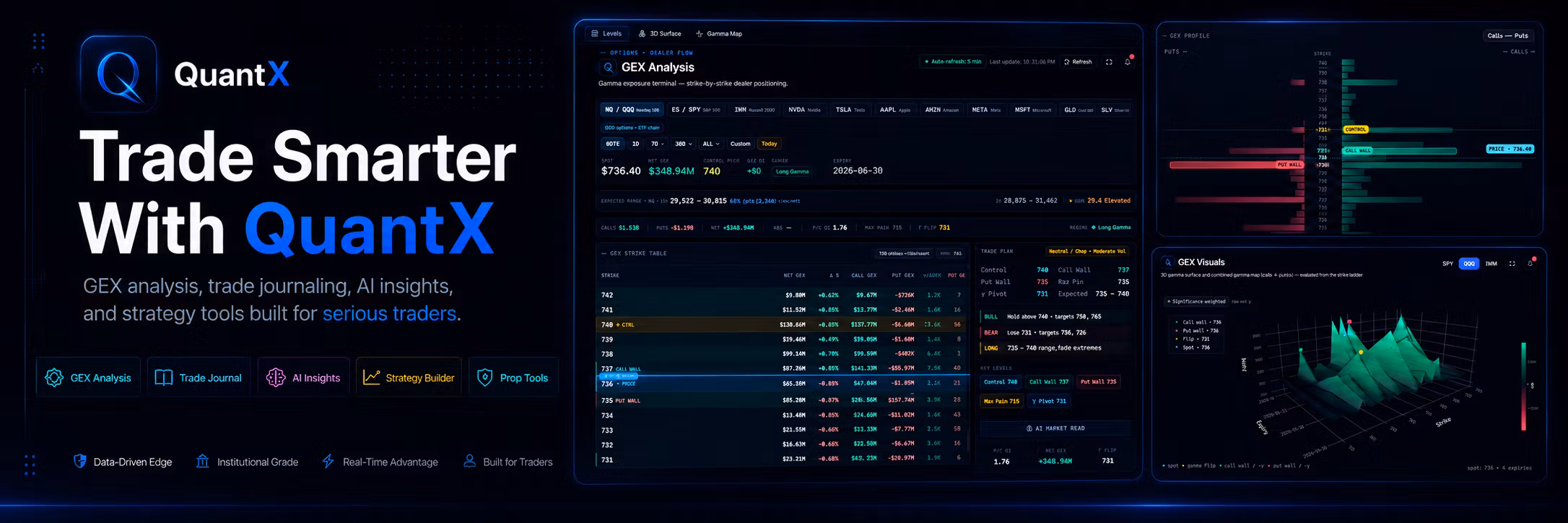The height and width of the screenshot is (523, 1568).
Task: Open the GEX Analysis notification bell
Action: [x=1128, y=62]
